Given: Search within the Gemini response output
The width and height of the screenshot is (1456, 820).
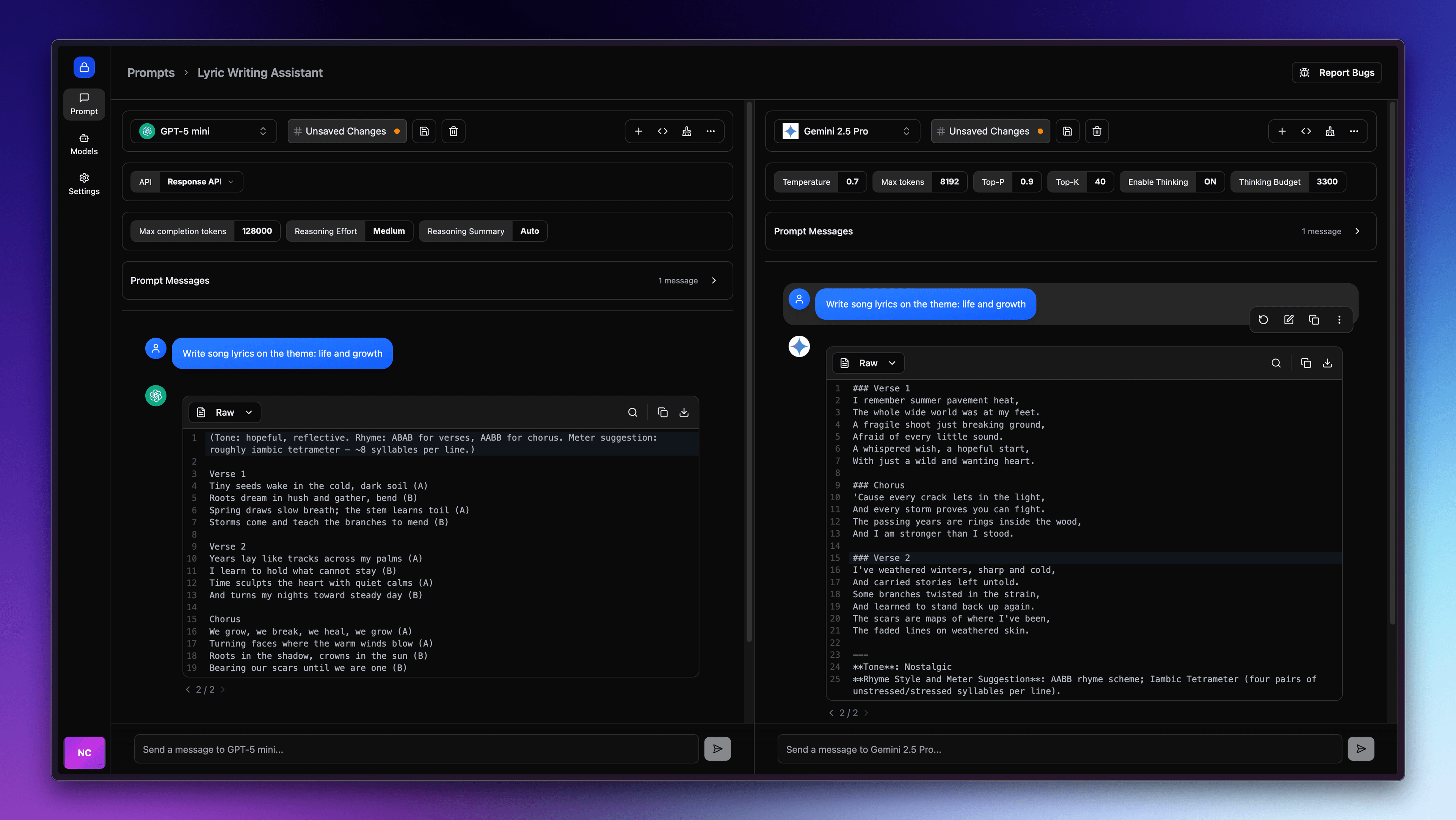Looking at the screenshot, I should (x=1276, y=363).
